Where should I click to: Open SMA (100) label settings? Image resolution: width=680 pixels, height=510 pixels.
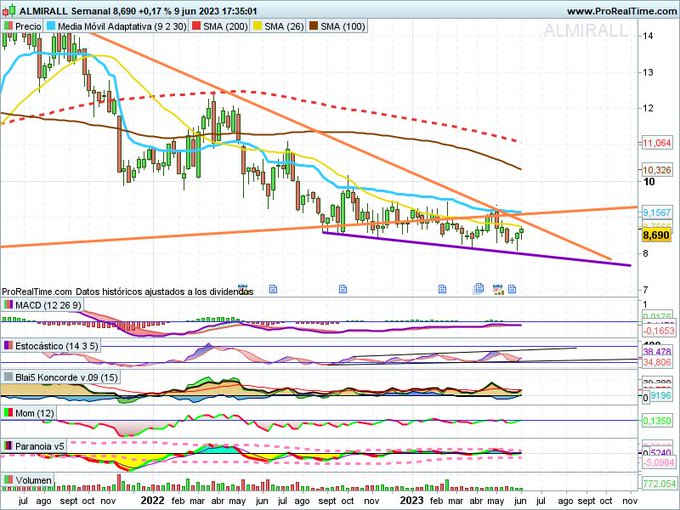[x=343, y=26]
